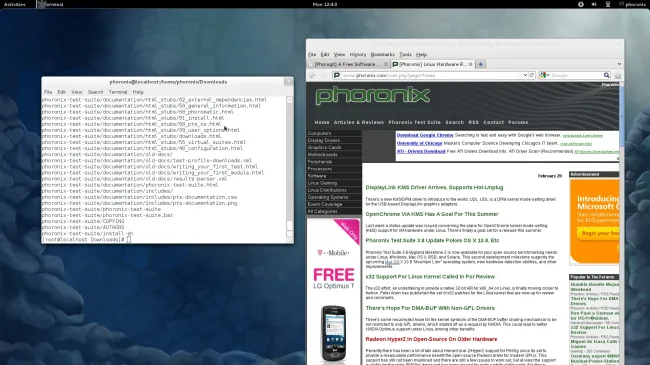Open the Computers category in sidebar
Screen dimensions: 650x365
[334, 133]
